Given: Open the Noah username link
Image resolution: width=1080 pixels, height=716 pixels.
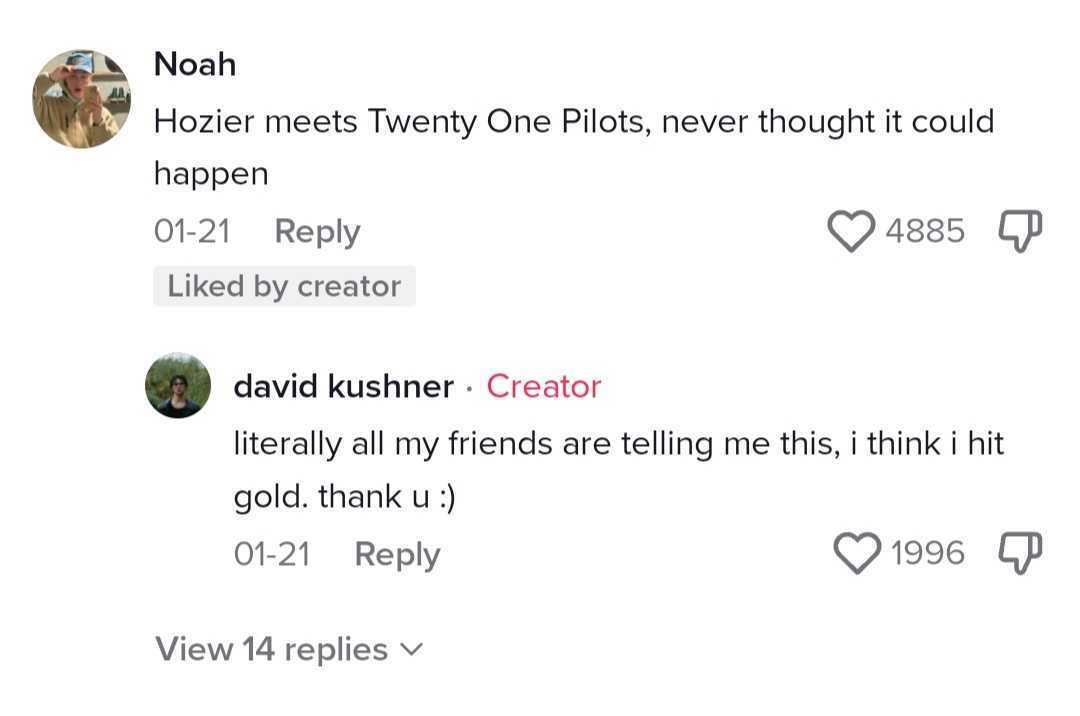Looking at the screenshot, I should pos(195,64).
